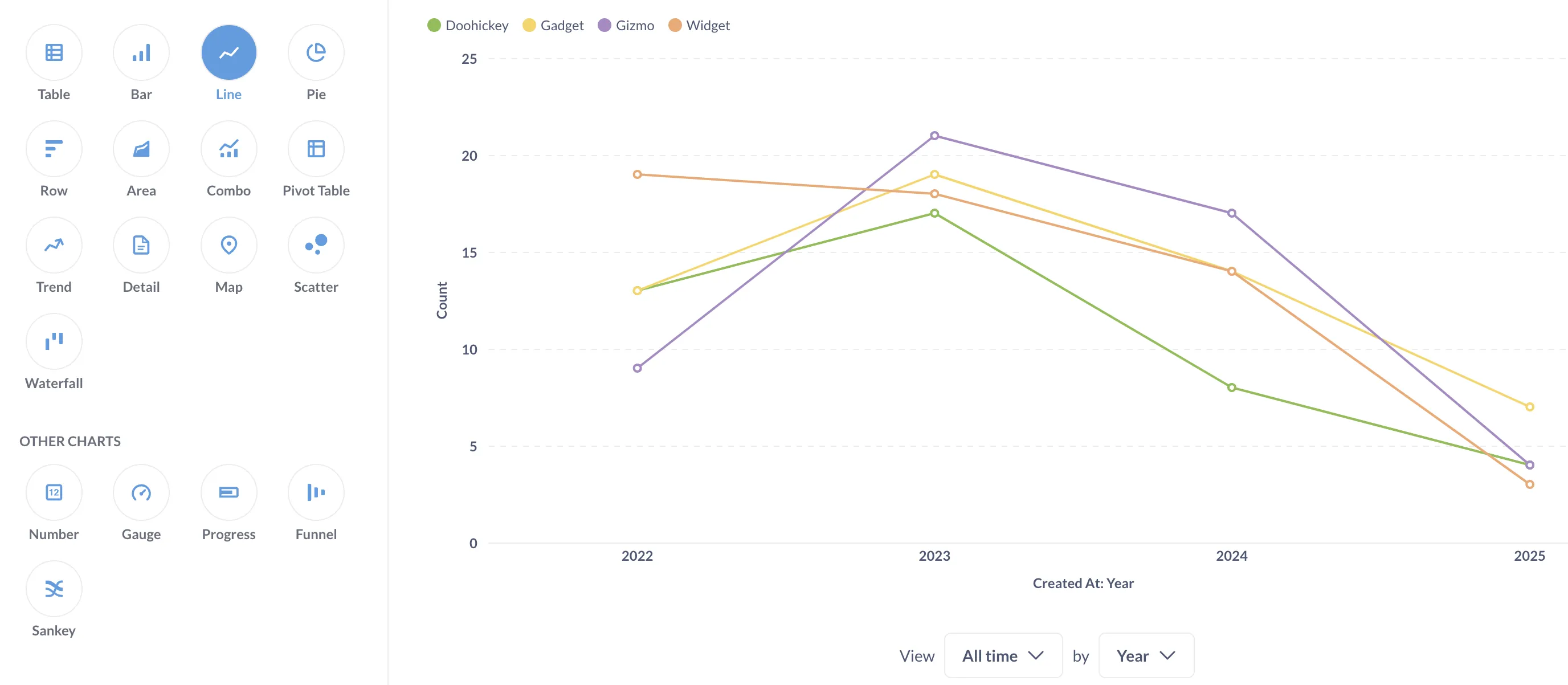Open the All time view dropdown
This screenshot has width=1568, height=685.
pos(1003,656)
